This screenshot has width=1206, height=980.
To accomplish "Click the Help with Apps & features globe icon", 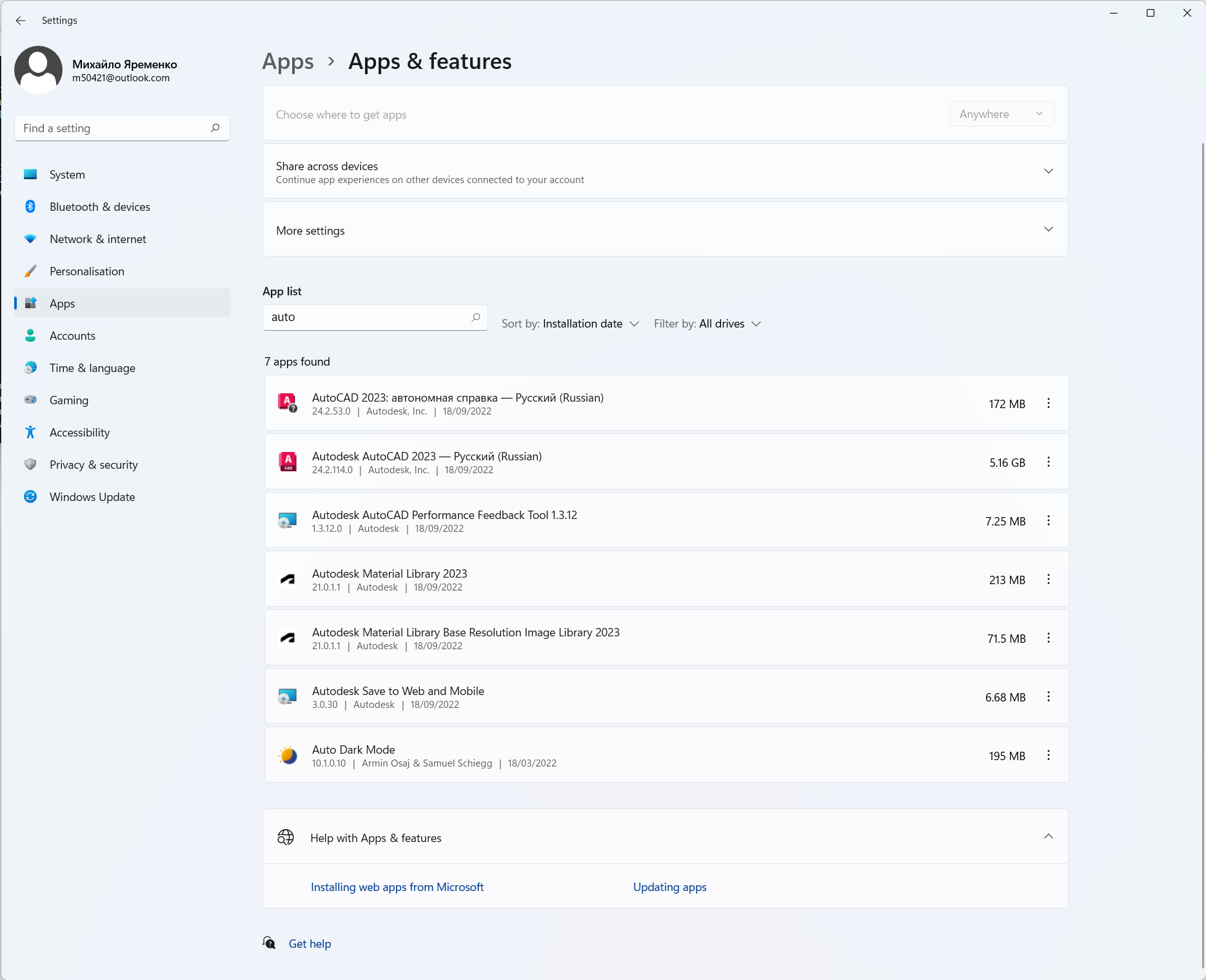I will coord(286,838).
